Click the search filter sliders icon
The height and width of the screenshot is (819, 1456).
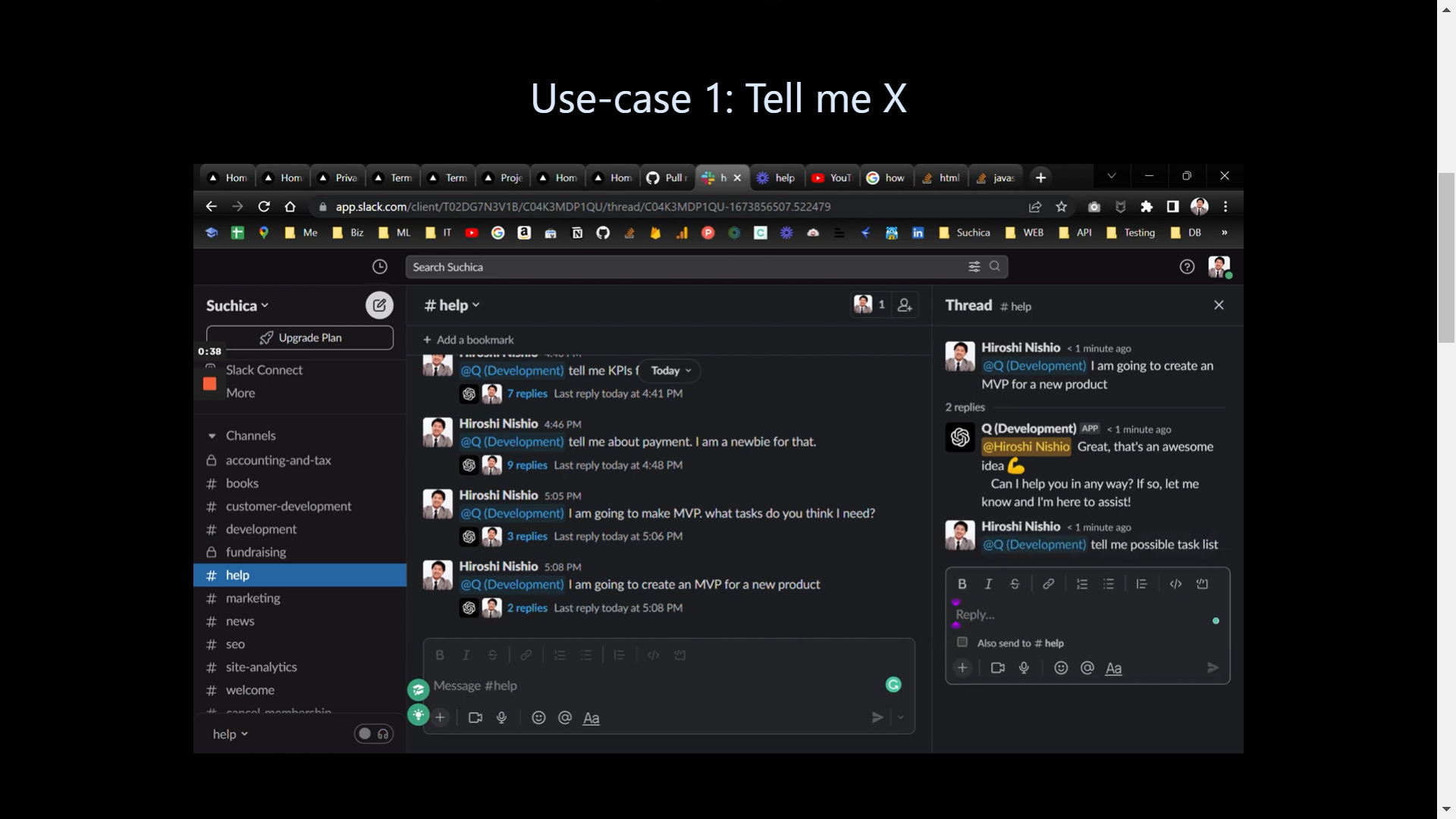pyautogui.click(x=974, y=267)
